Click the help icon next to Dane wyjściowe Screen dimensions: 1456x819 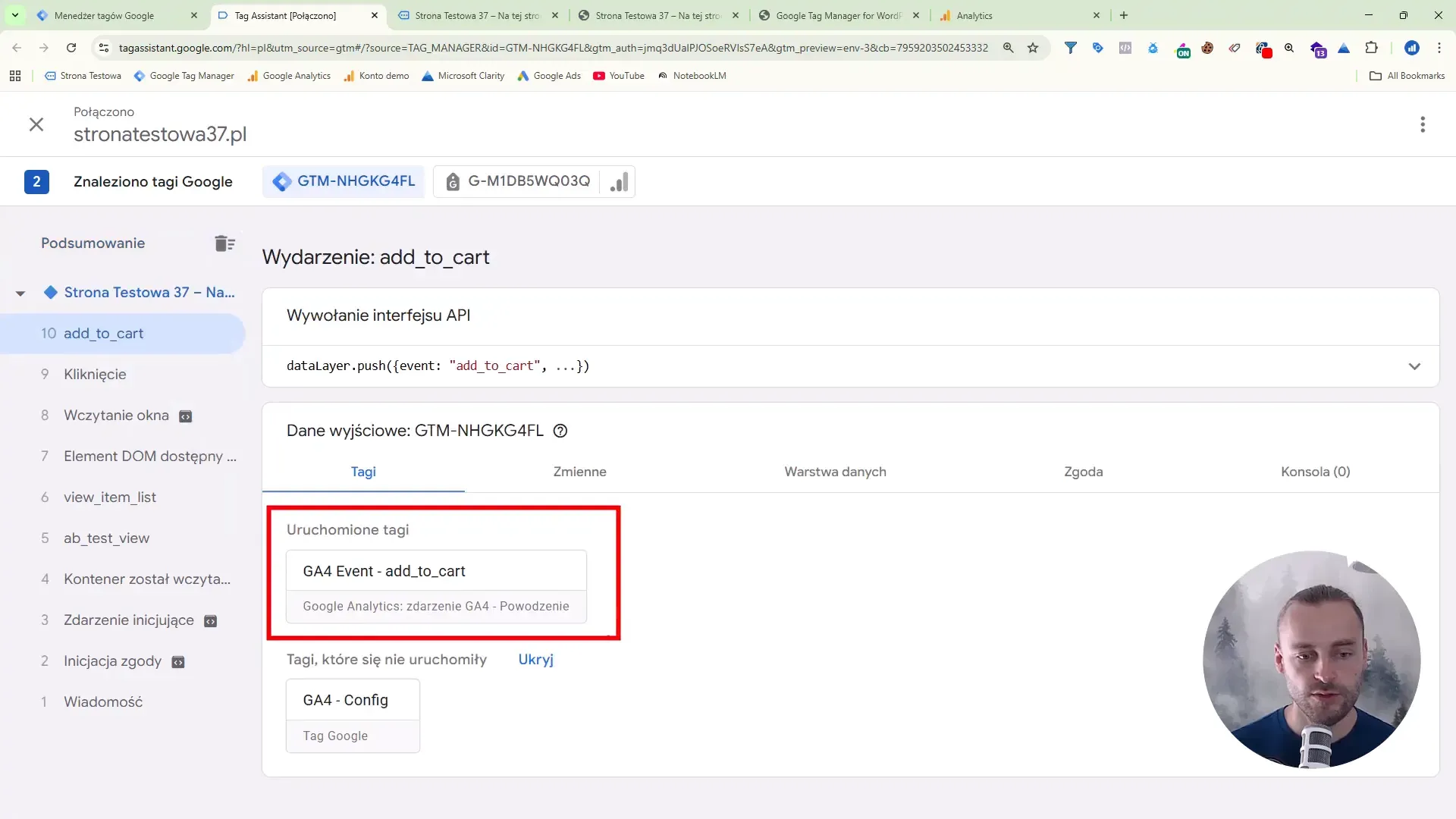[x=560, y=431]
